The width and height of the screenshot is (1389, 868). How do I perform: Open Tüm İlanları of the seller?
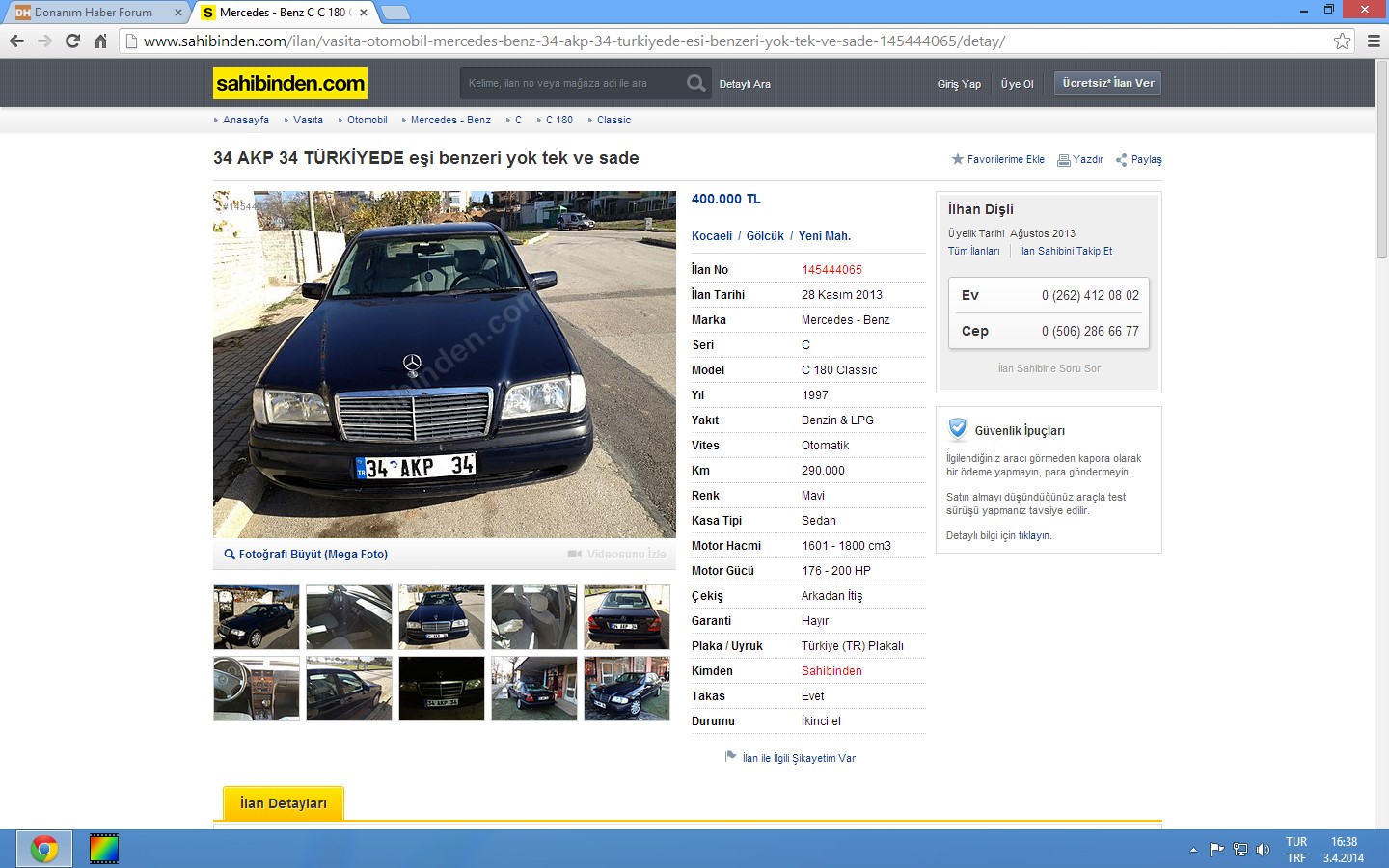click(973, 251)
